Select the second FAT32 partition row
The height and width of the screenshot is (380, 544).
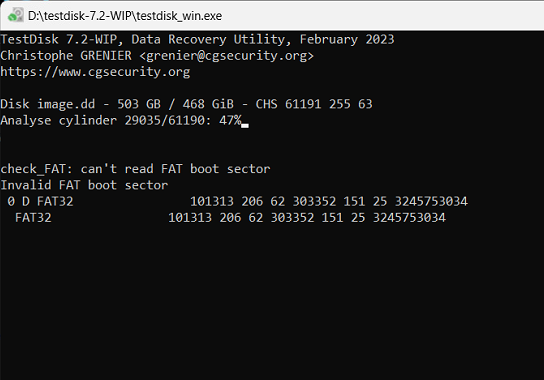click(230, 218)
